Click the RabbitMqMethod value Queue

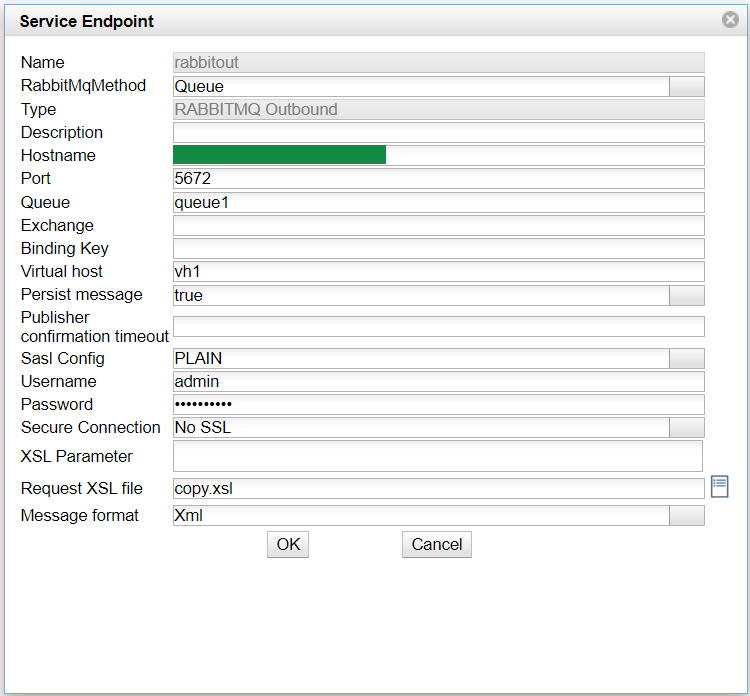(421, 87)
